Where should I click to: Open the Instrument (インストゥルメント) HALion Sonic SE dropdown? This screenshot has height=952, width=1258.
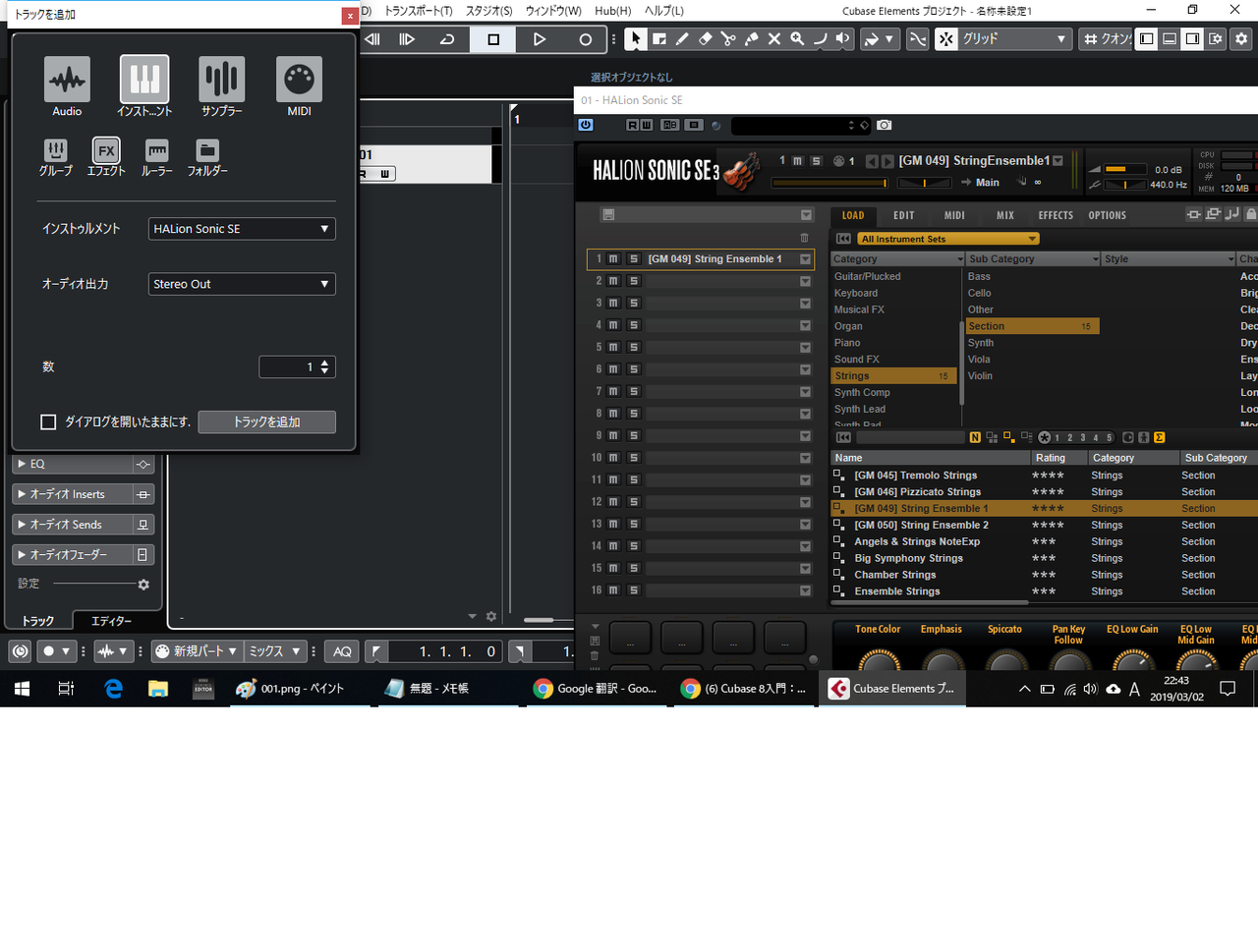242,229
